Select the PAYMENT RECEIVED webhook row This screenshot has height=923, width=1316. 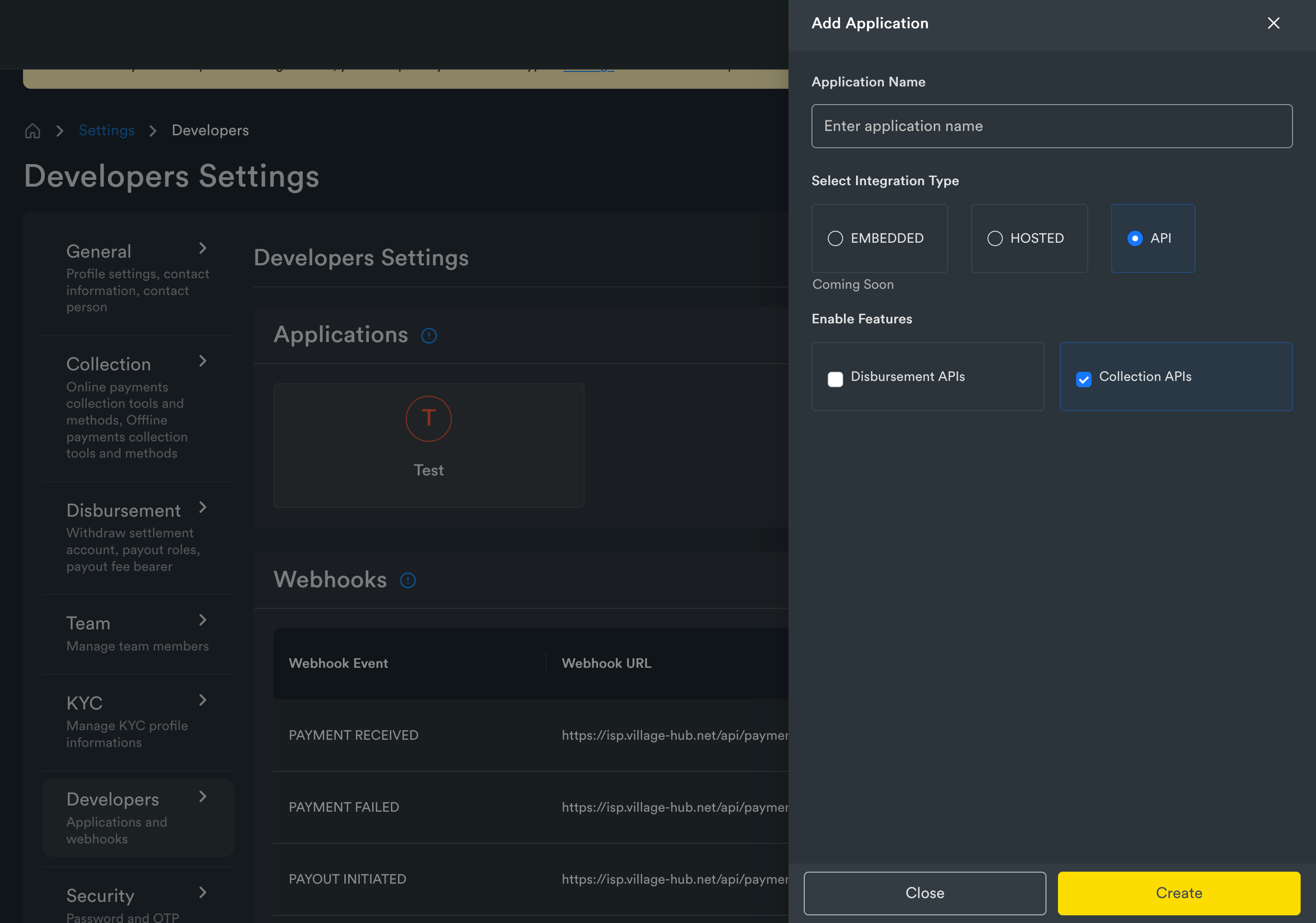531,735
